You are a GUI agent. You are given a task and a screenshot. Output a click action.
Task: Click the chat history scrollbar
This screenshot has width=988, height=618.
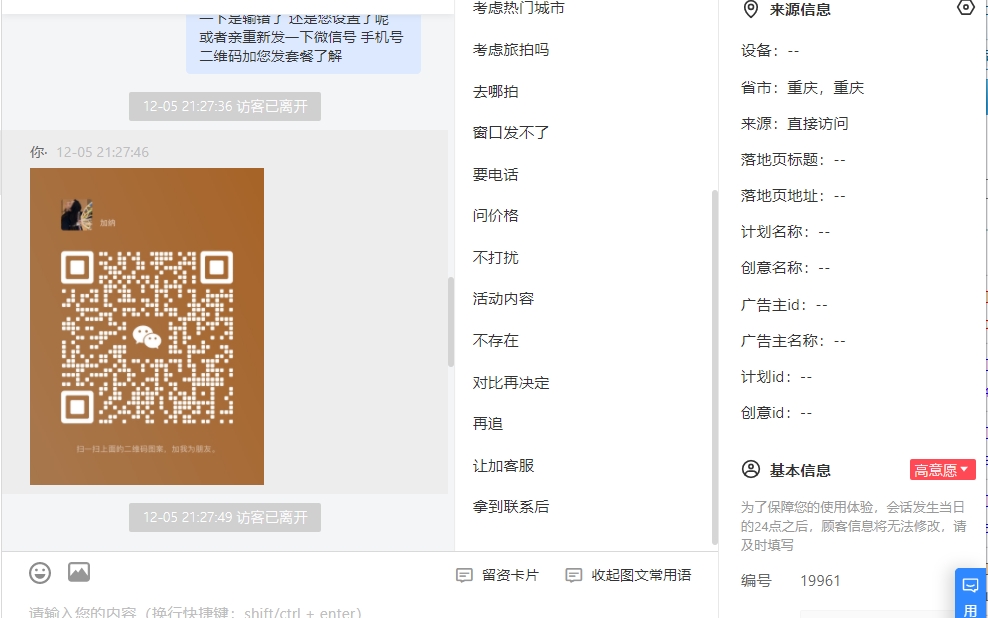click(451, 321)
